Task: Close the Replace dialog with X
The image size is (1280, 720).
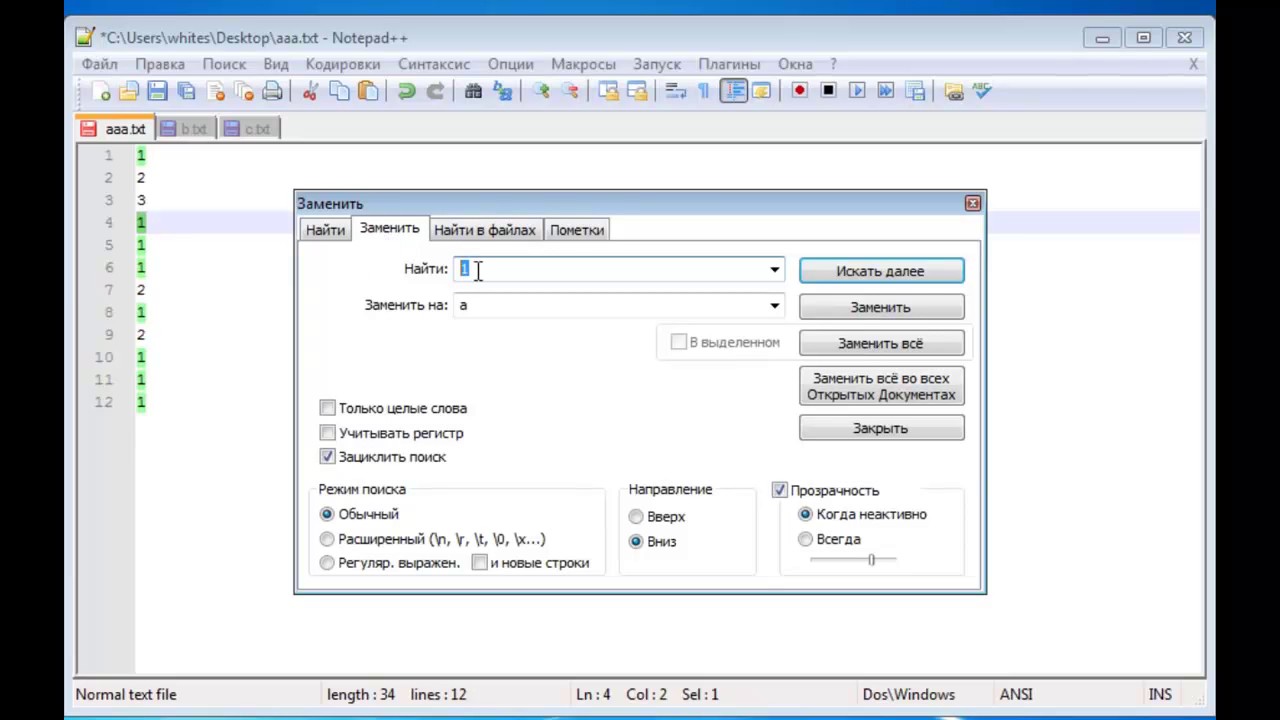Action: (972, 203)
